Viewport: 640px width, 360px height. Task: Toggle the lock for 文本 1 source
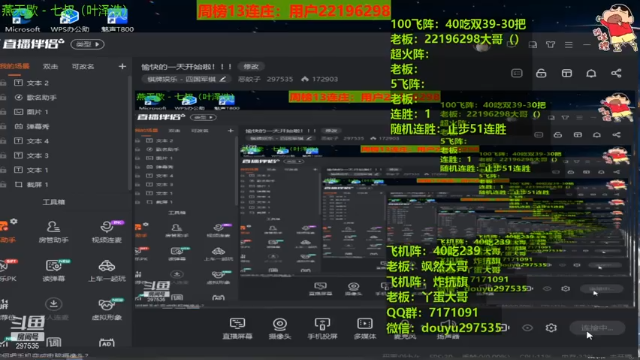click(x=3, y=170)
